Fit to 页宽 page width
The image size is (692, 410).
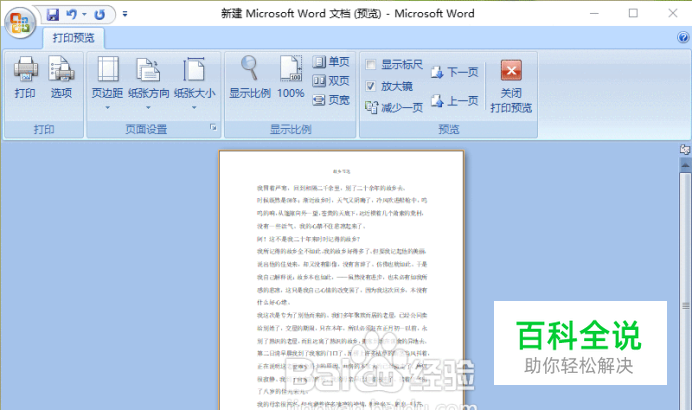[331, 100]
